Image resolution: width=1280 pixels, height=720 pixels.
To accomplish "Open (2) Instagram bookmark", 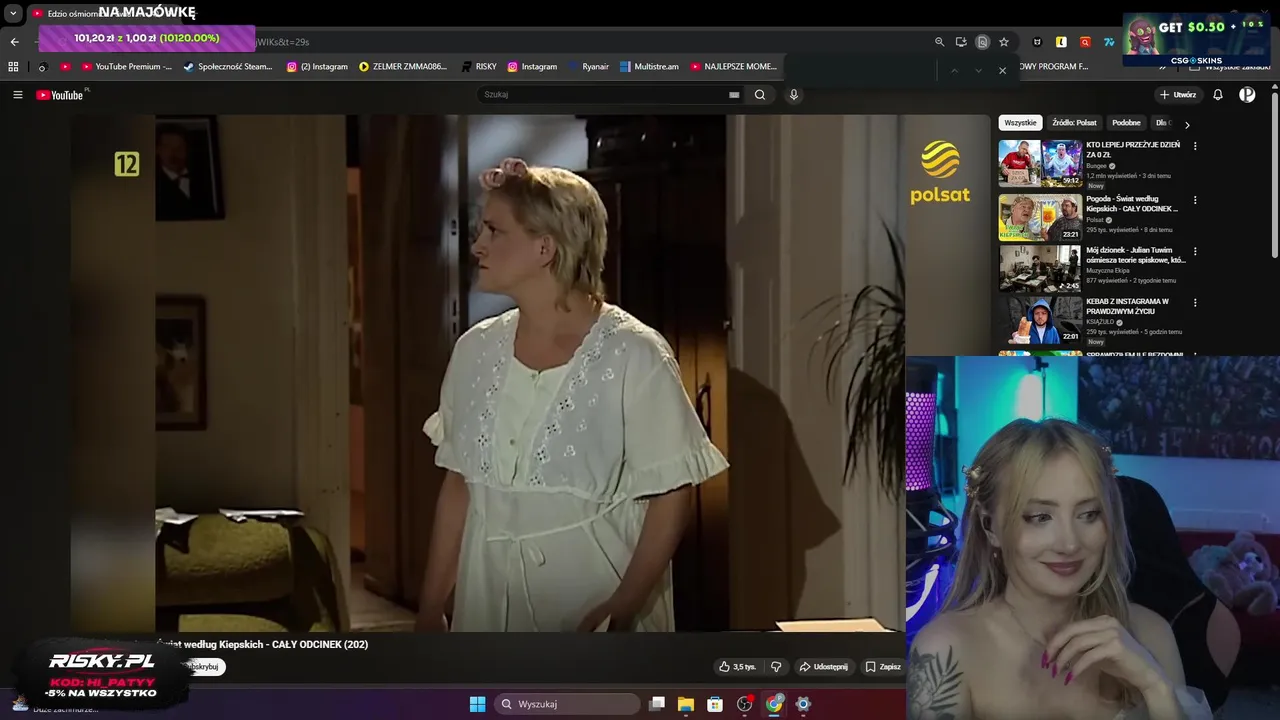I will pos(317,67).
